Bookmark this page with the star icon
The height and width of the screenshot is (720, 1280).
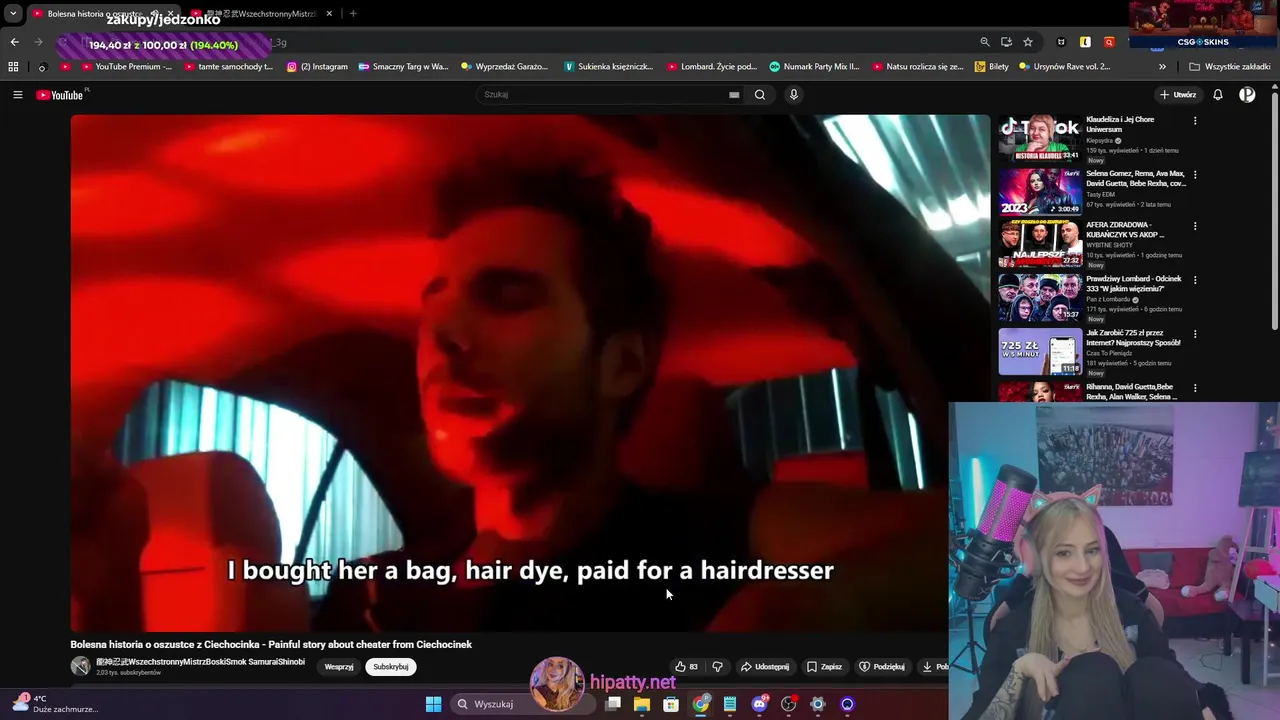pyautogui.click(x=1028, y=42)
